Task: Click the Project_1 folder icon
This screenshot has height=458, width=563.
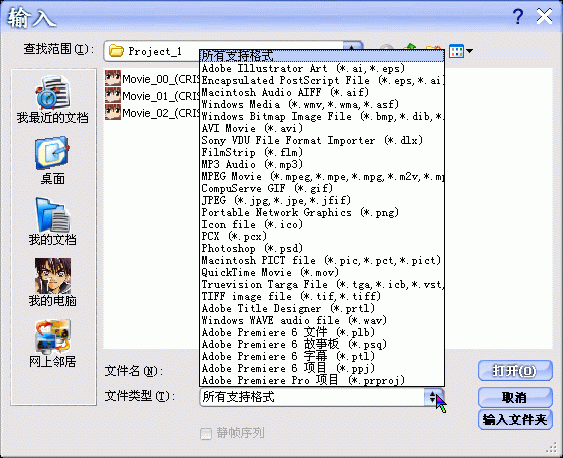Action: pos(116,51)
